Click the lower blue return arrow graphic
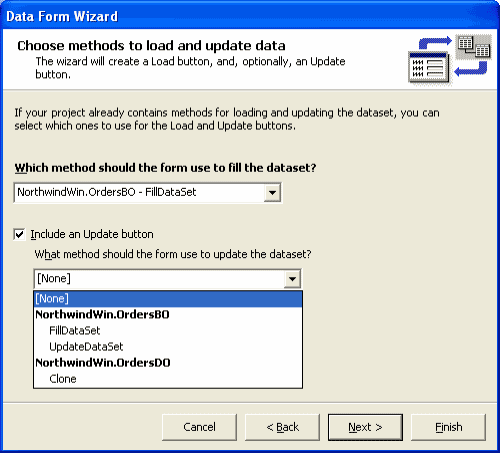 [x=471, y=69]
